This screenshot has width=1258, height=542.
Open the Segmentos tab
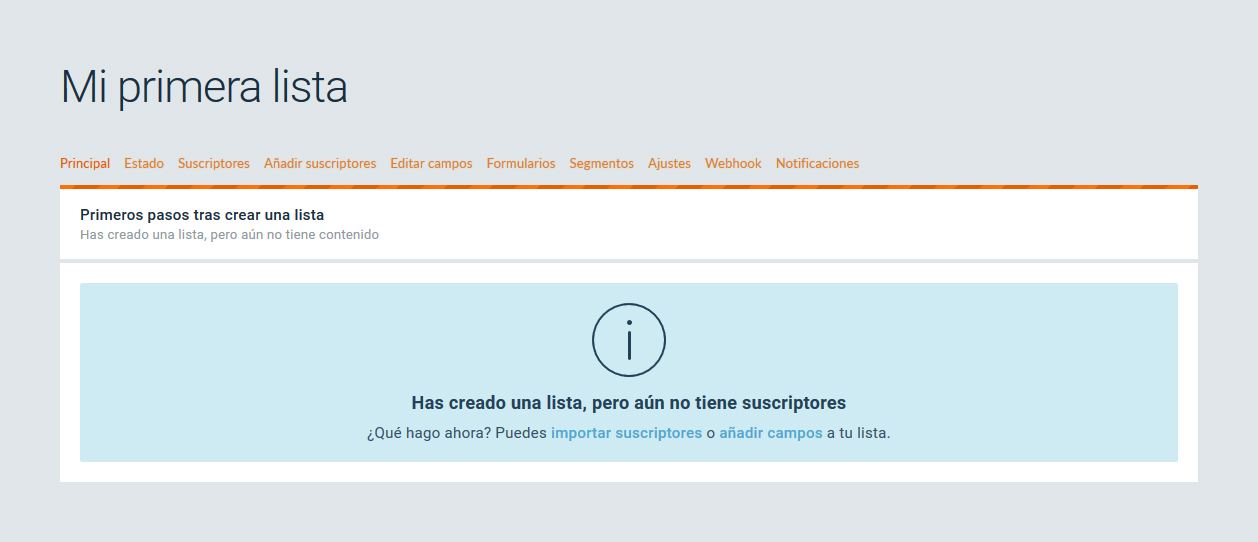(601, 163)
